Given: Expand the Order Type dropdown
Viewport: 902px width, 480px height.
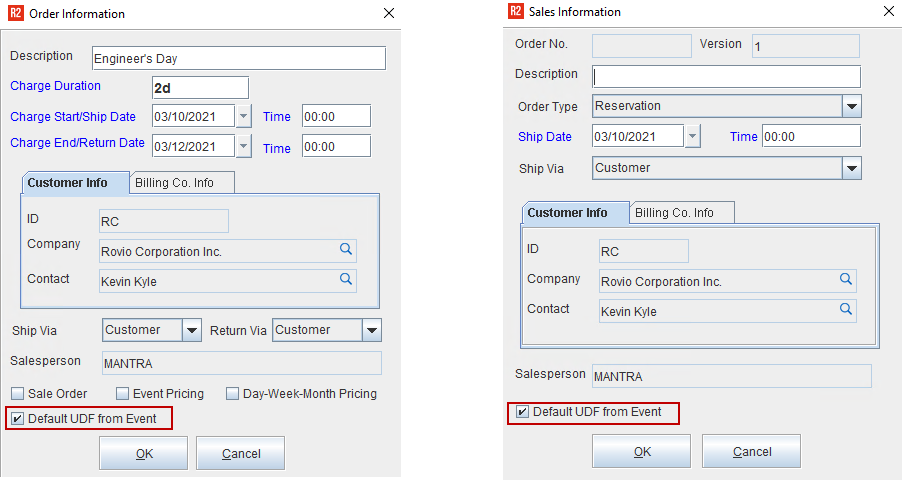Looking at the screenshot, I should [x=851, y=106].
